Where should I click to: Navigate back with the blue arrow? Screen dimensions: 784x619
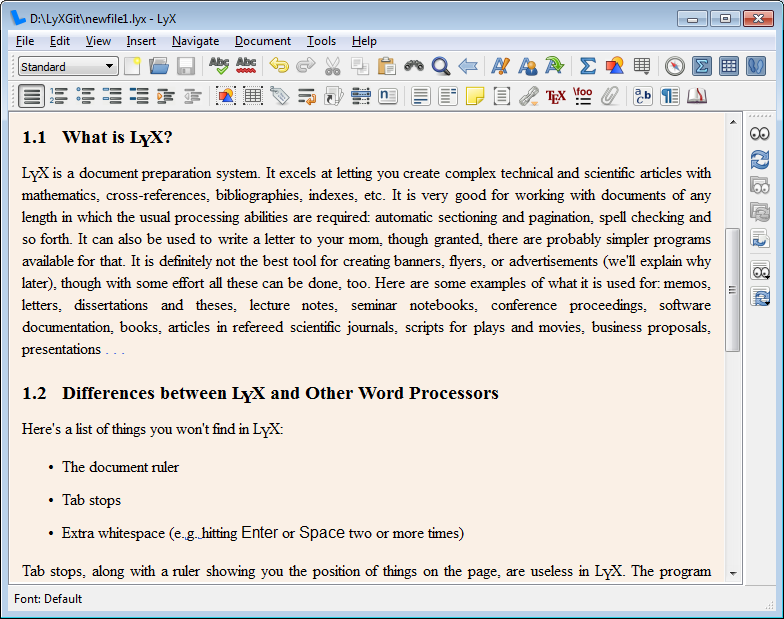point(468,66)
